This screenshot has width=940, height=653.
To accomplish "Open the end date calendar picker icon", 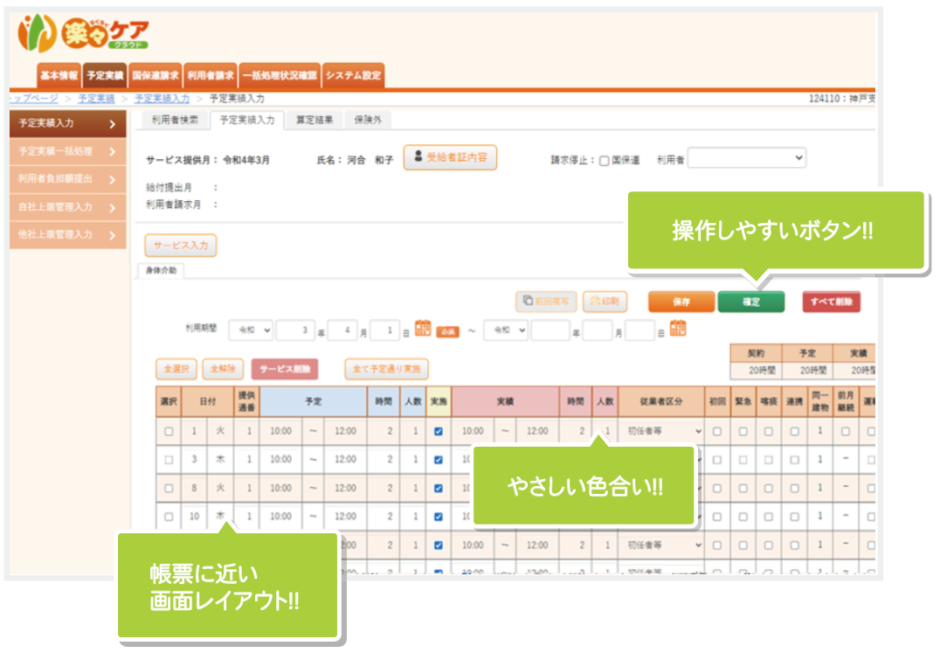I will coord(678,329).
